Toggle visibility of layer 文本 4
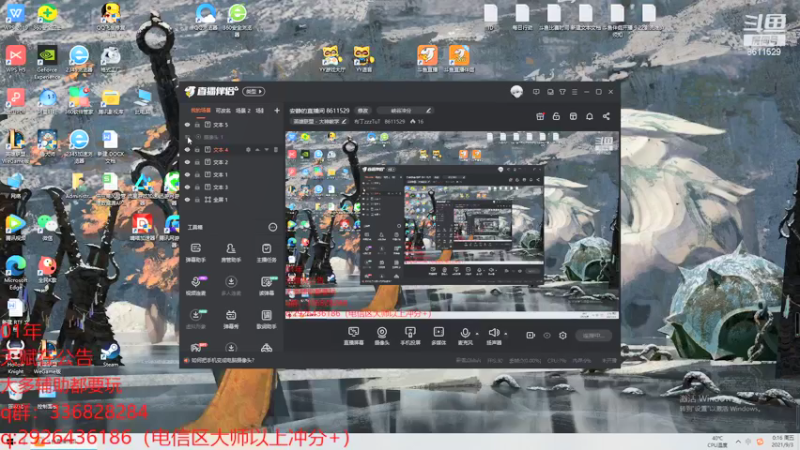This screenshot has height=450, width=800. 187,149
